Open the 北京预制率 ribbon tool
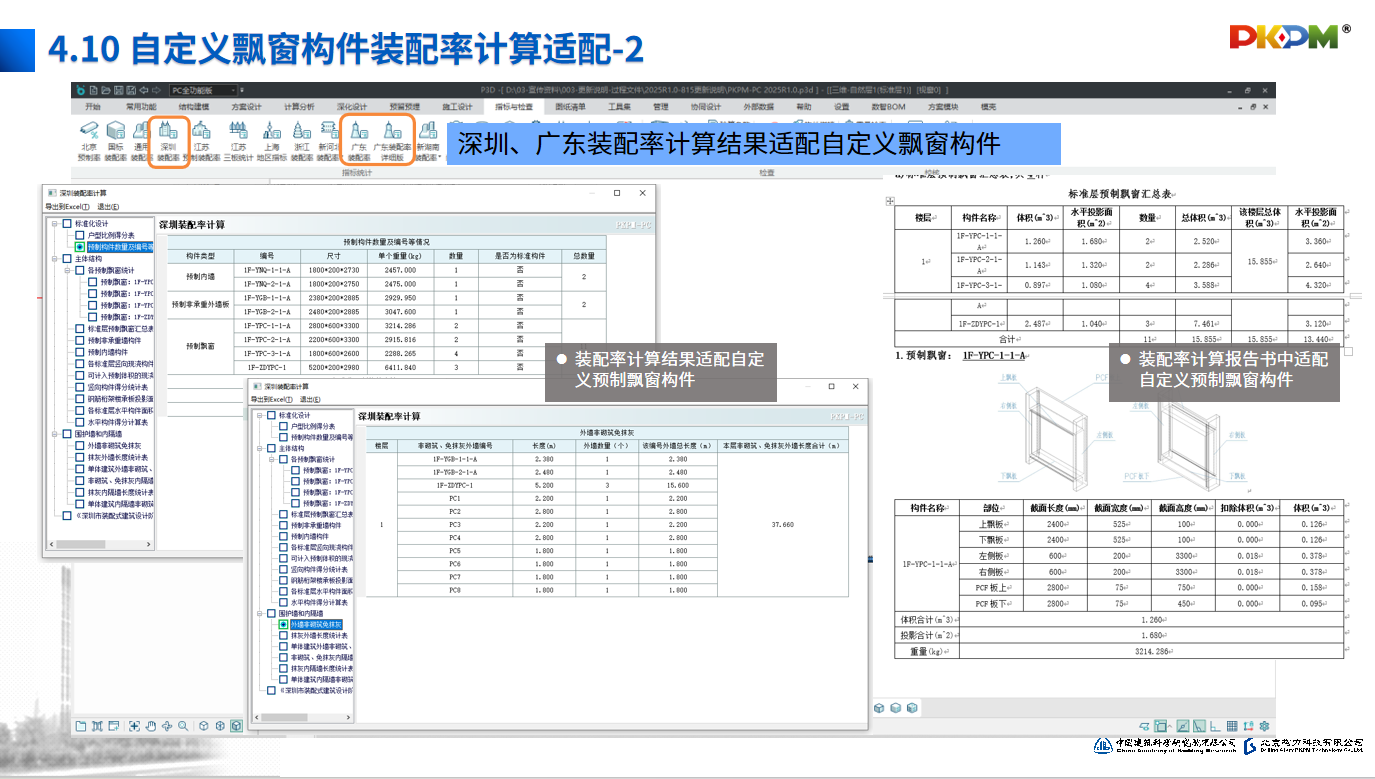The image size is (1375, 779). [x=89, y=142]
